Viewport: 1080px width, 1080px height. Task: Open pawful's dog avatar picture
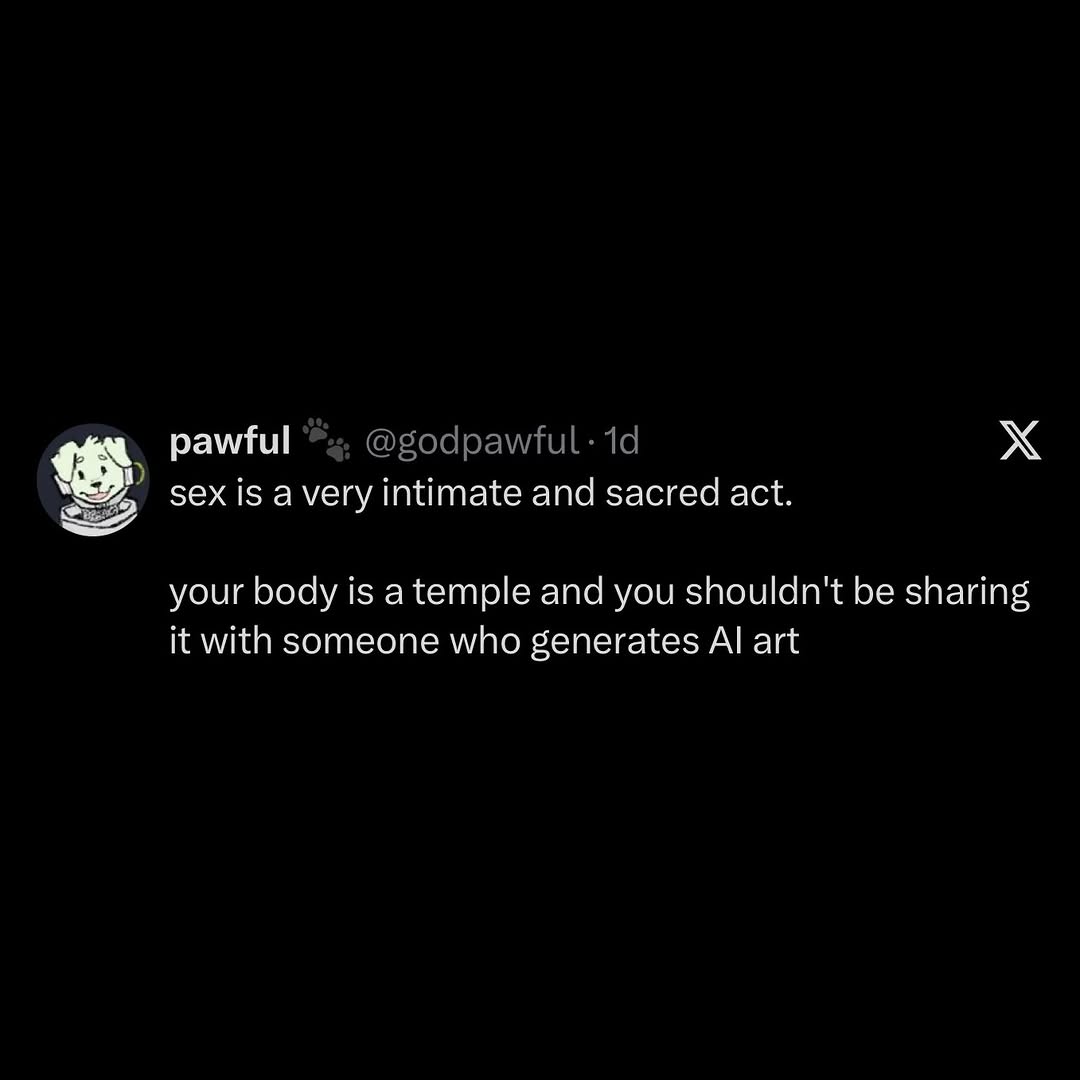(93, 479)
